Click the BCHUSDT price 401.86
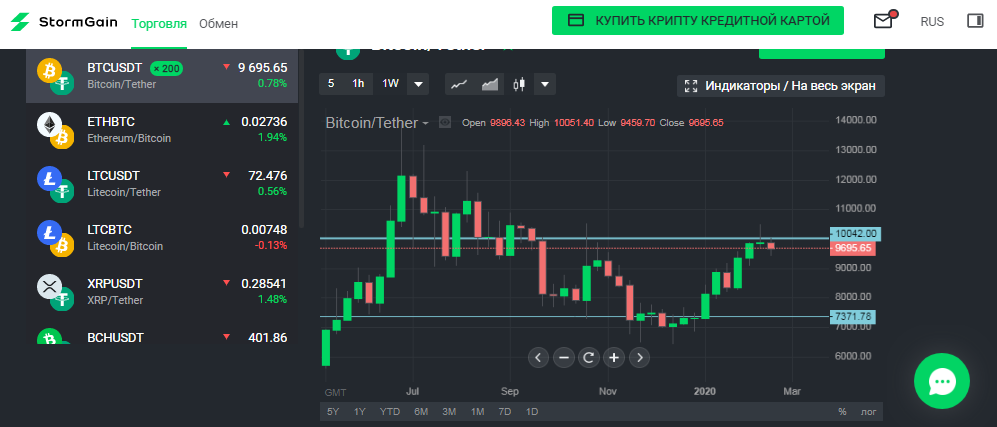This screenshot has height=427, width=997. tap(267, 337)
